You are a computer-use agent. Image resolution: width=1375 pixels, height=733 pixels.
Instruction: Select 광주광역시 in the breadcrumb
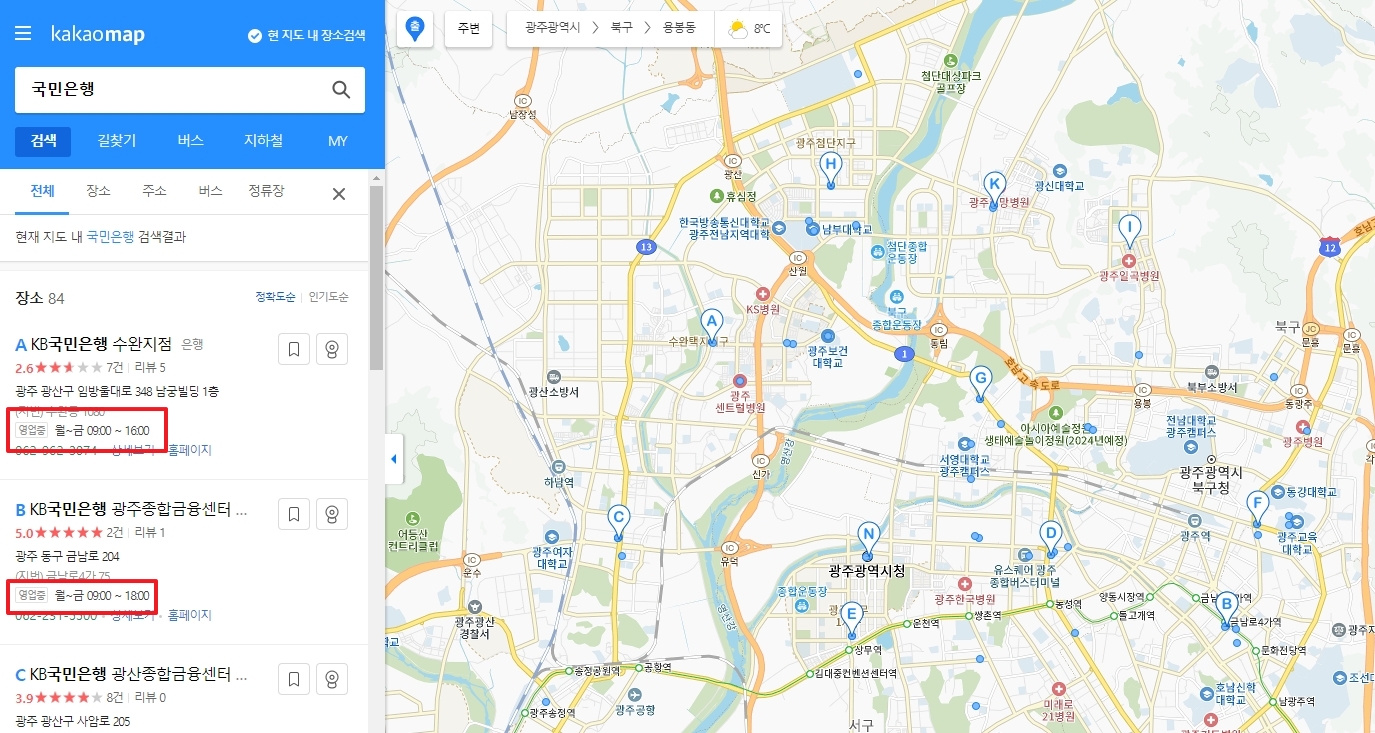pyautogui.click(x=552, y=29)
